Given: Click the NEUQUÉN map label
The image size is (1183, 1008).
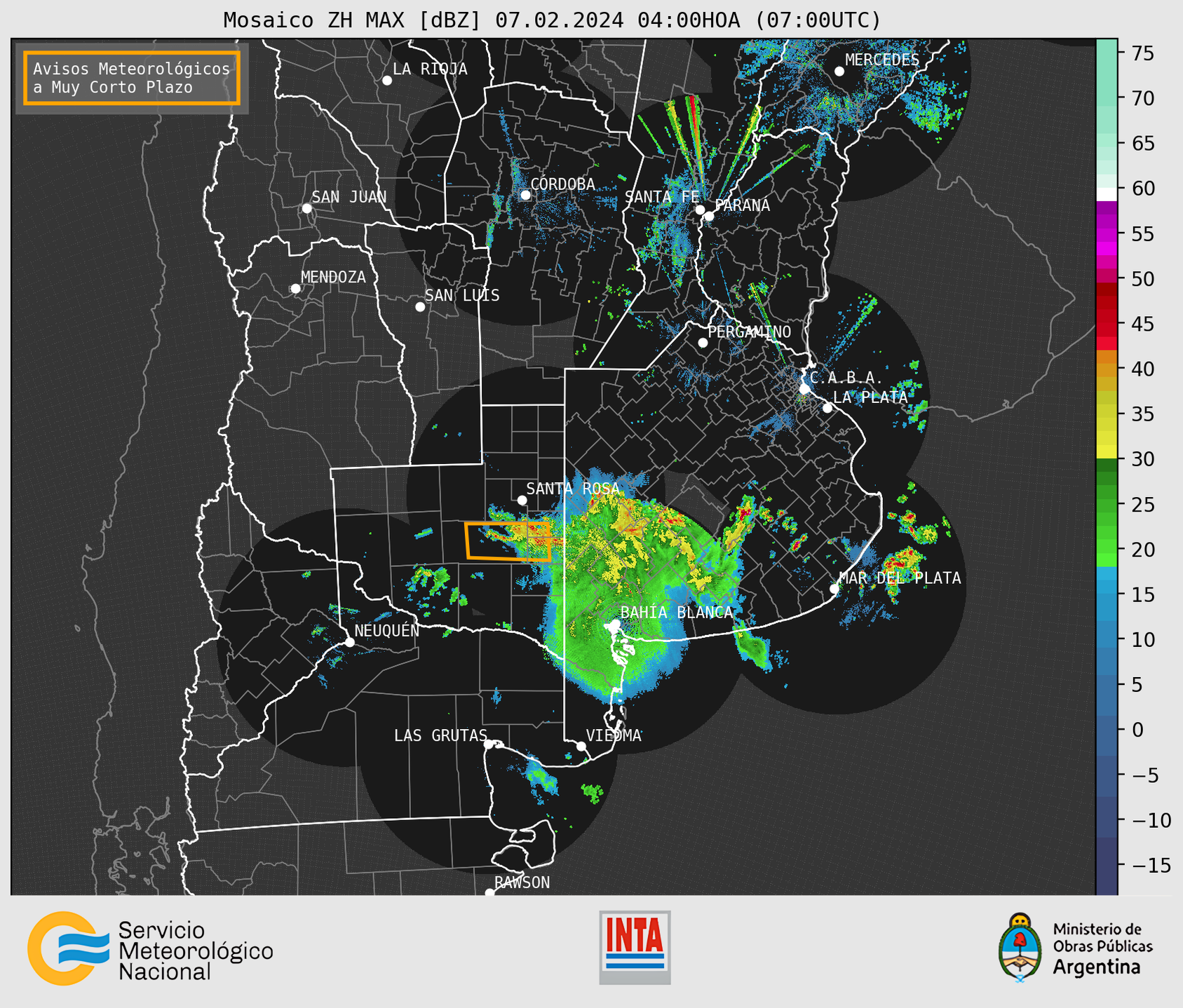Looking at the screenshot, I should pyautogui.click(x=387, y=630).
